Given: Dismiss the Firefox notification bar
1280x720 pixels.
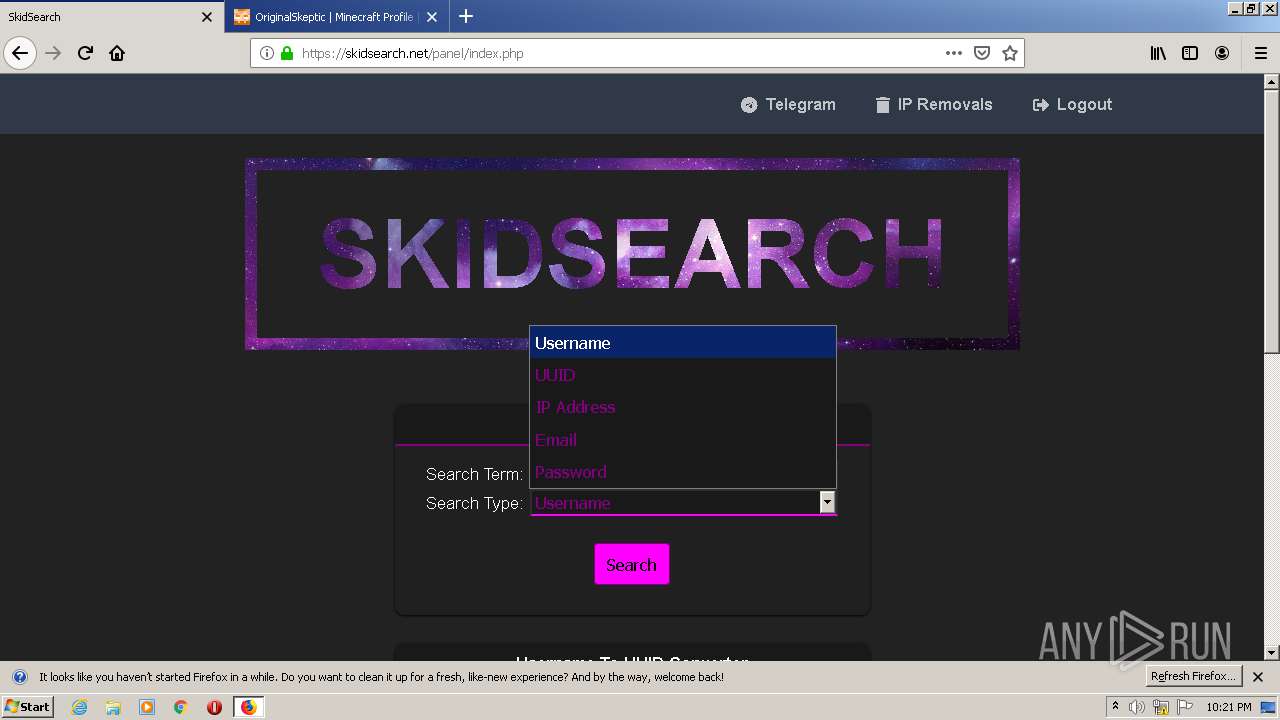Looking at the screenshot, I should click(1258, 677).
